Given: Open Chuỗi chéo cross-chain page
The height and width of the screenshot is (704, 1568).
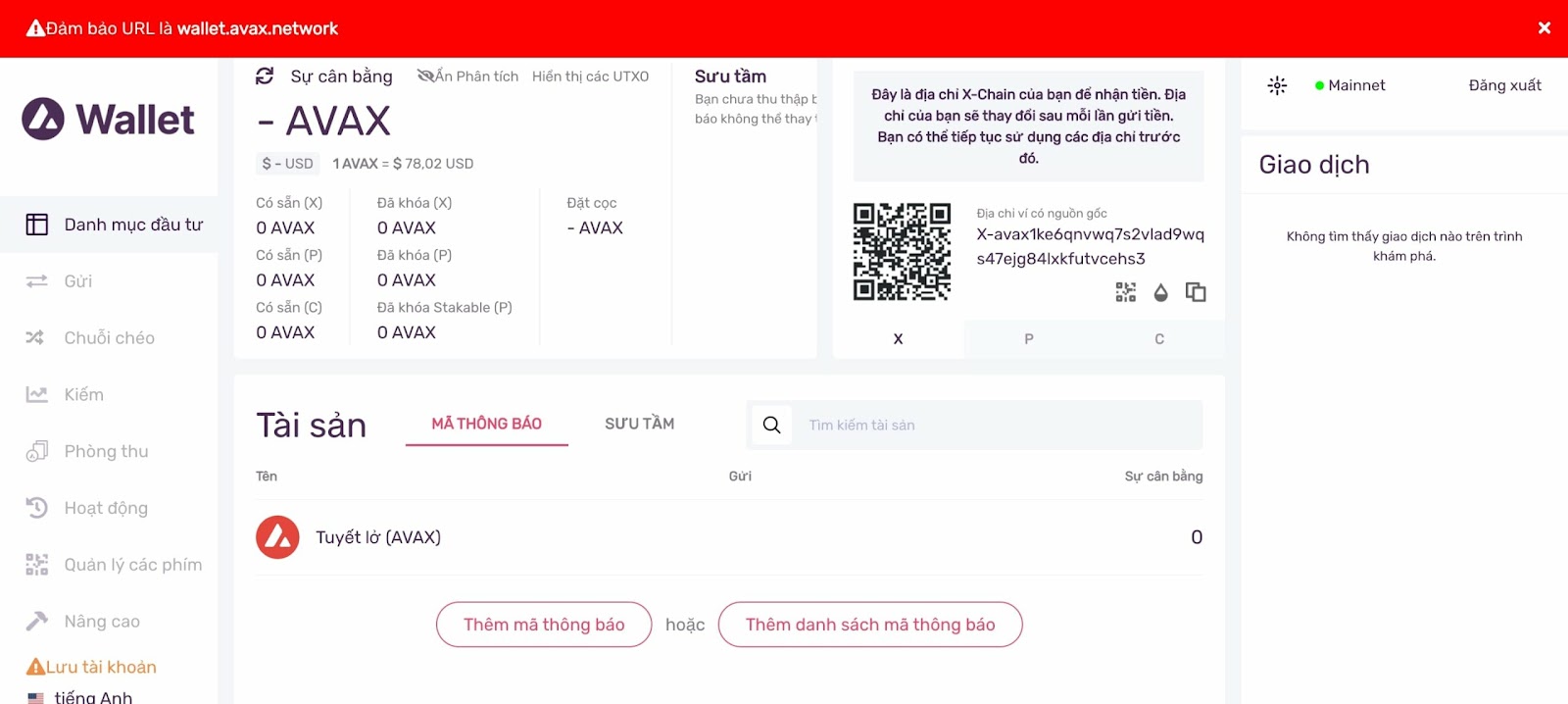Looking at the screenshot, I should coord(109,338).
